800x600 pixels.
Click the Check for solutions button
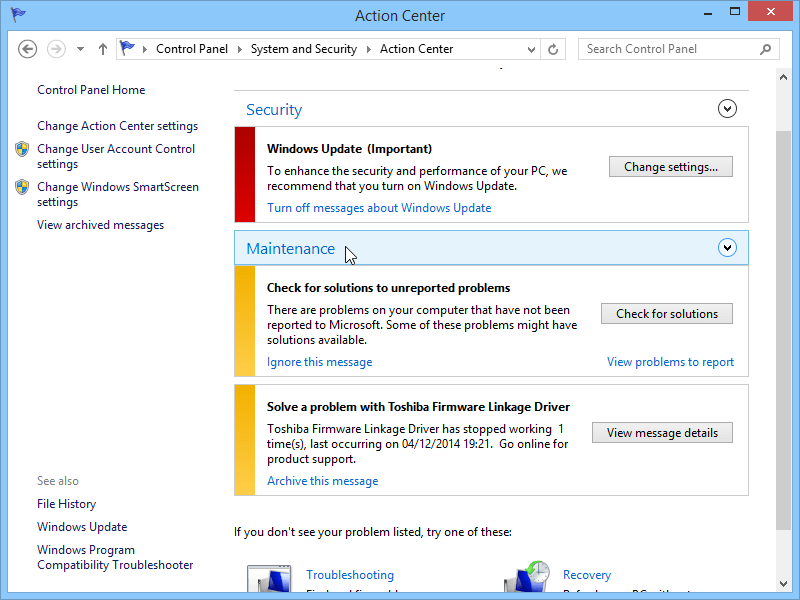coord(667,314)
